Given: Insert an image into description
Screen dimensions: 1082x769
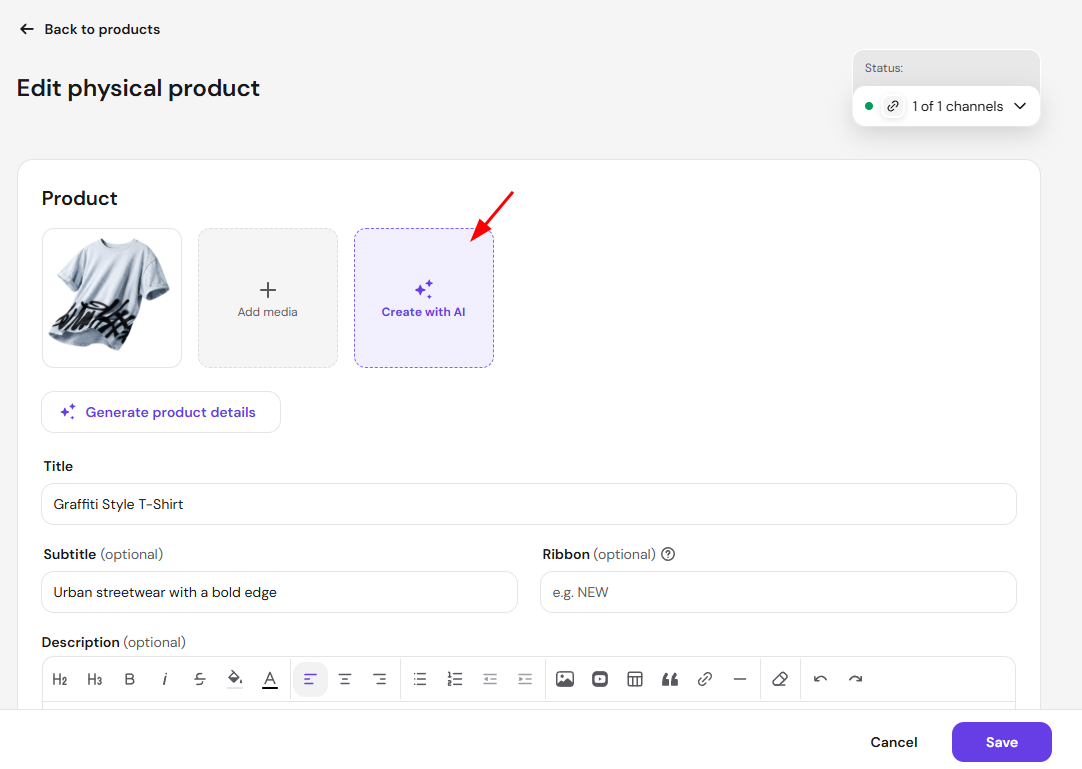Looking at the screenshot, I should 565,679.
